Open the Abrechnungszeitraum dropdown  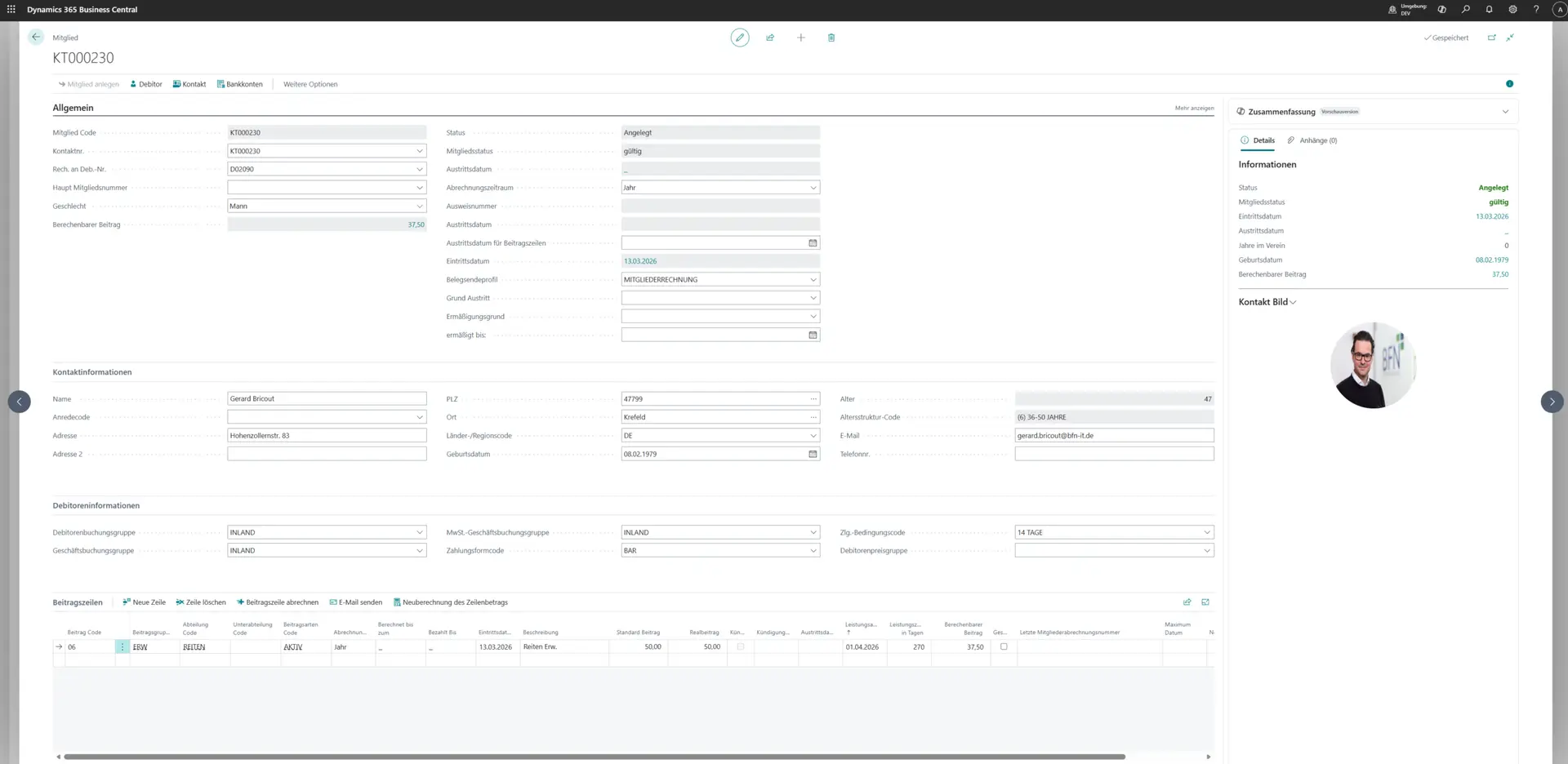click(x=813, y=188)
